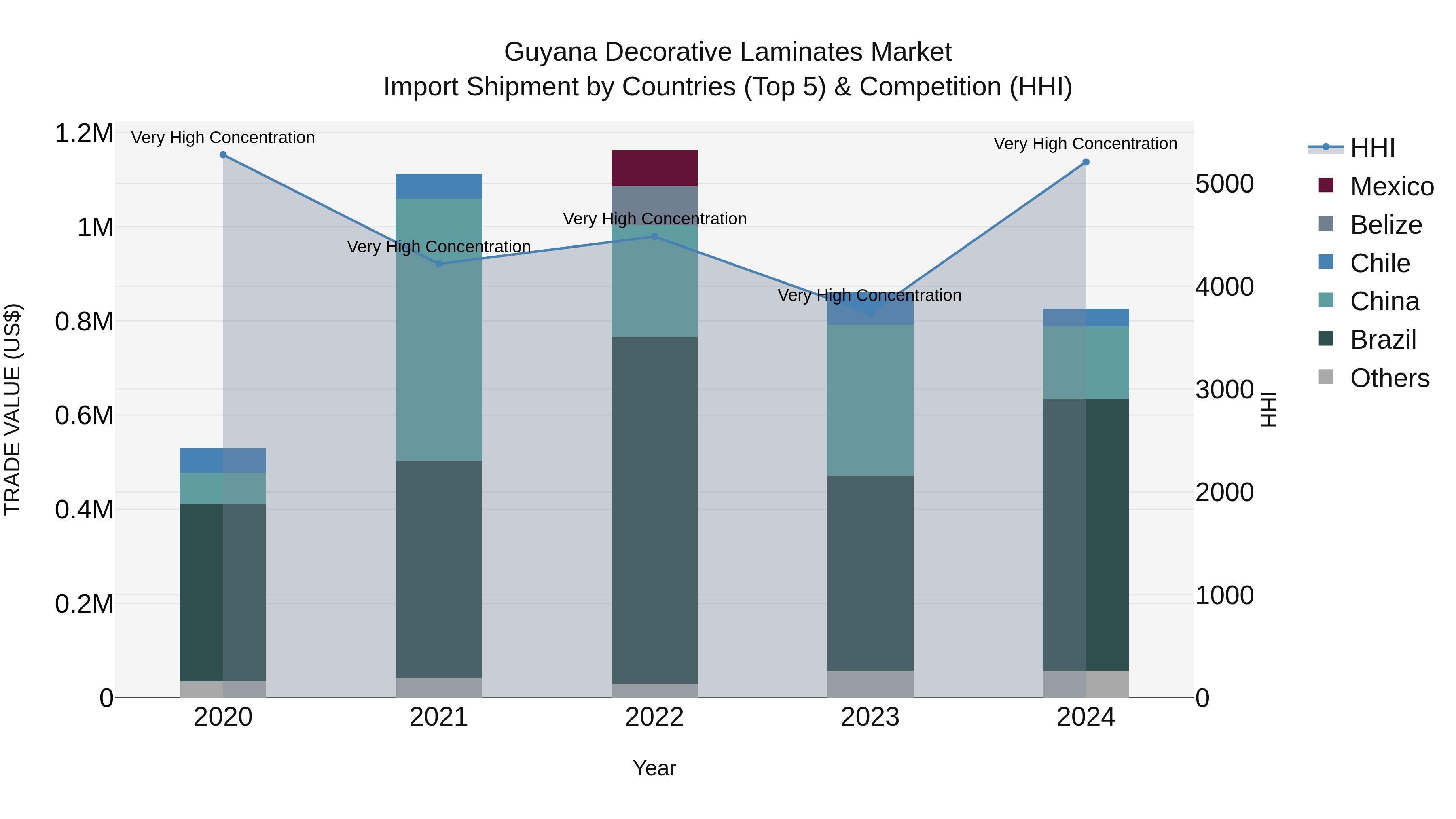Click the Mexico segment of the 2022 bar
Viewport: 1456px width, 819px height.
pos(654,168)
